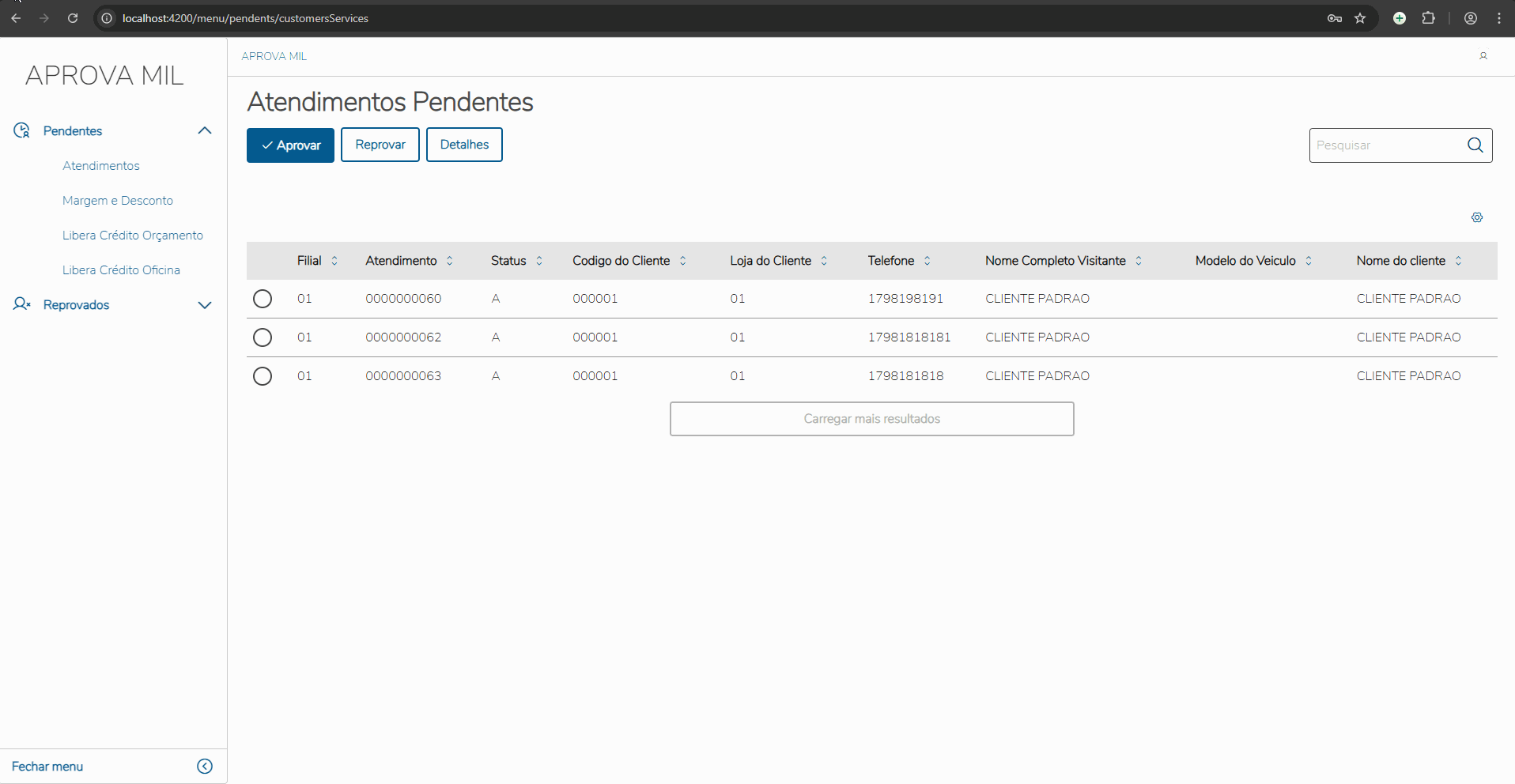
Task: Click the search magnifier icon
Action: click(1475, 145)
